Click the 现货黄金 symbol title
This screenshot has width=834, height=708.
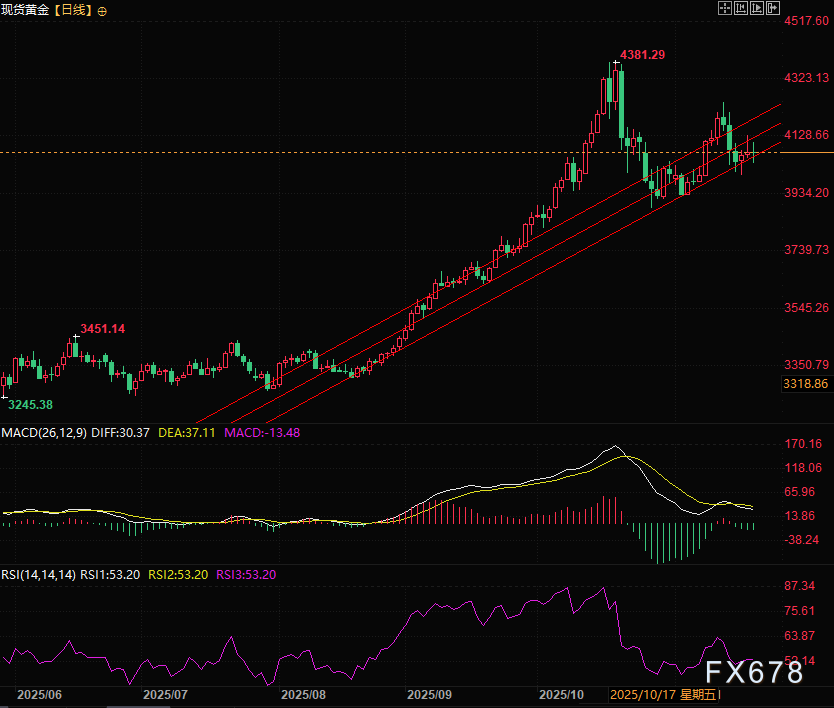point(27,10)
